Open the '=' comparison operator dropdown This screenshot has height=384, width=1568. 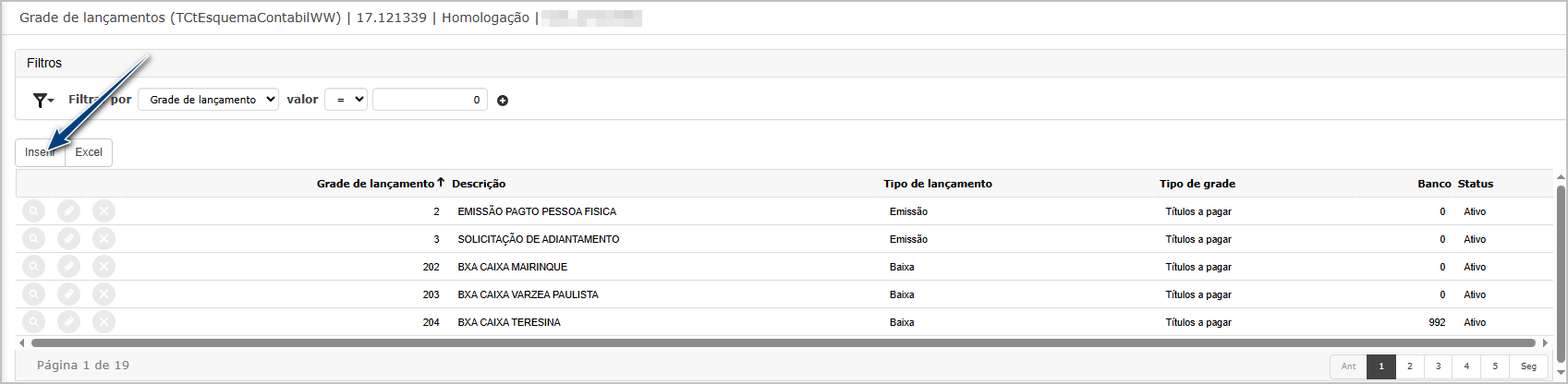click(346, 100)
